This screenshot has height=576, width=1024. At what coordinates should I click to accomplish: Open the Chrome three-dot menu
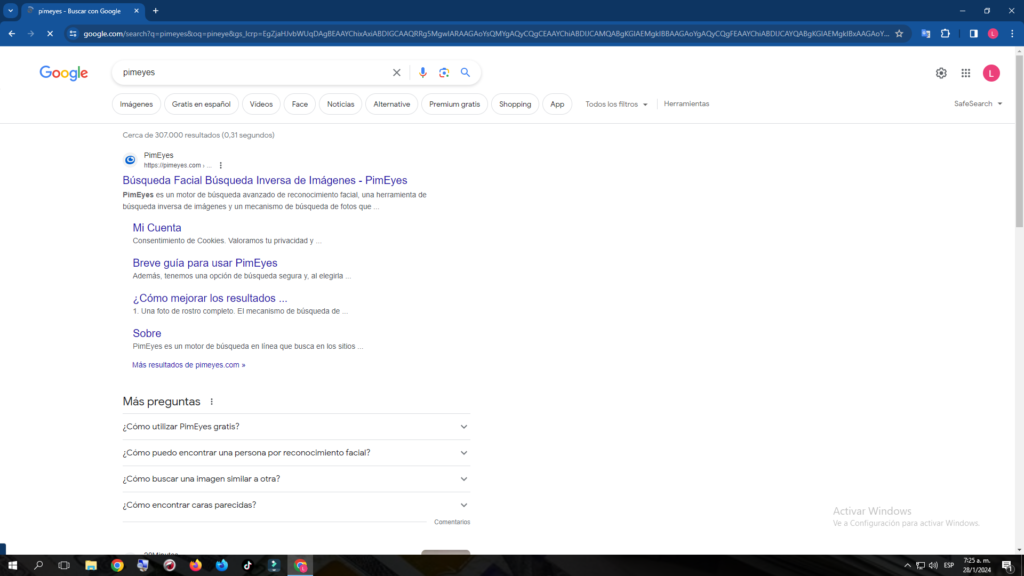(1012, 33)
